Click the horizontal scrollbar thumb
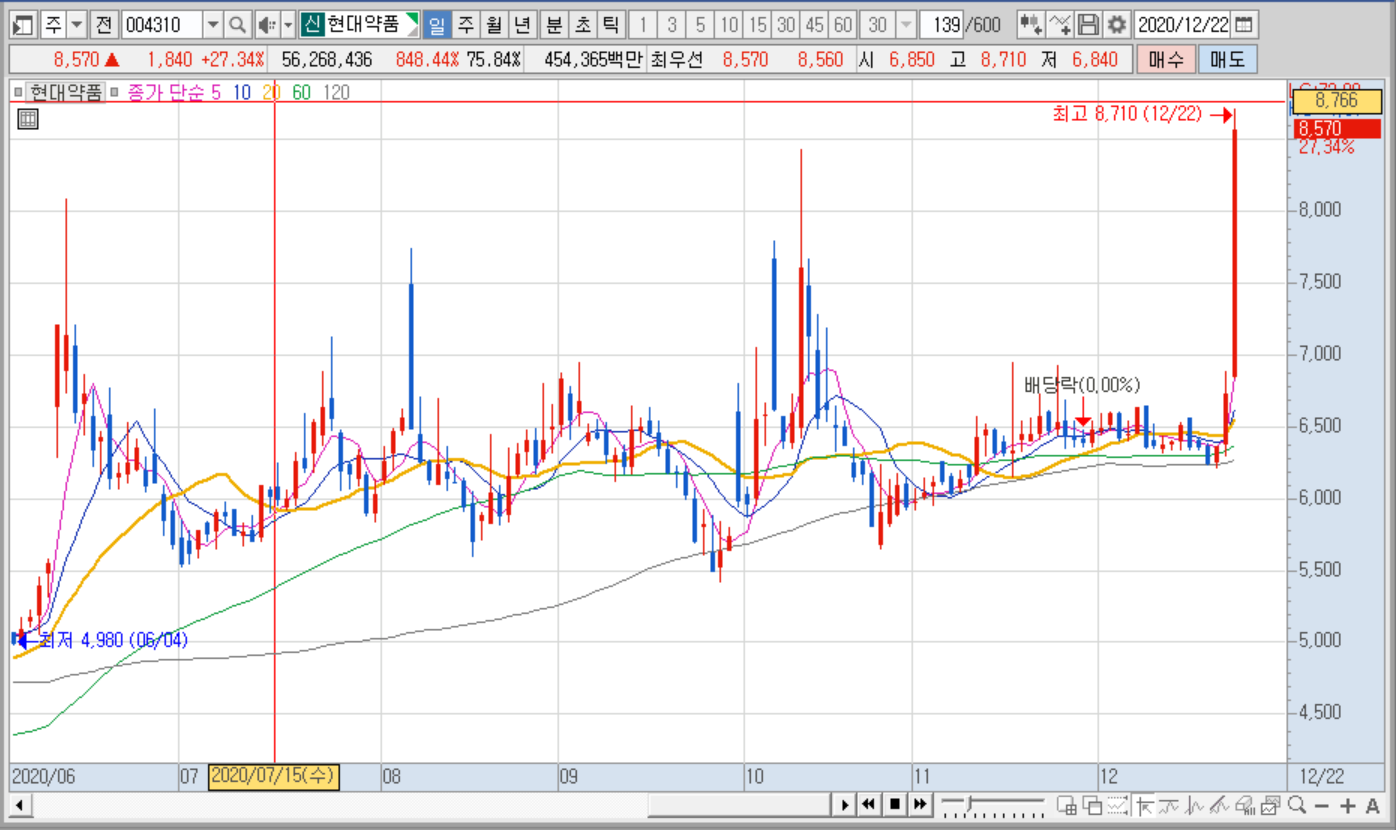Screen dimensions: 1396x830 [x=740, y=805]
